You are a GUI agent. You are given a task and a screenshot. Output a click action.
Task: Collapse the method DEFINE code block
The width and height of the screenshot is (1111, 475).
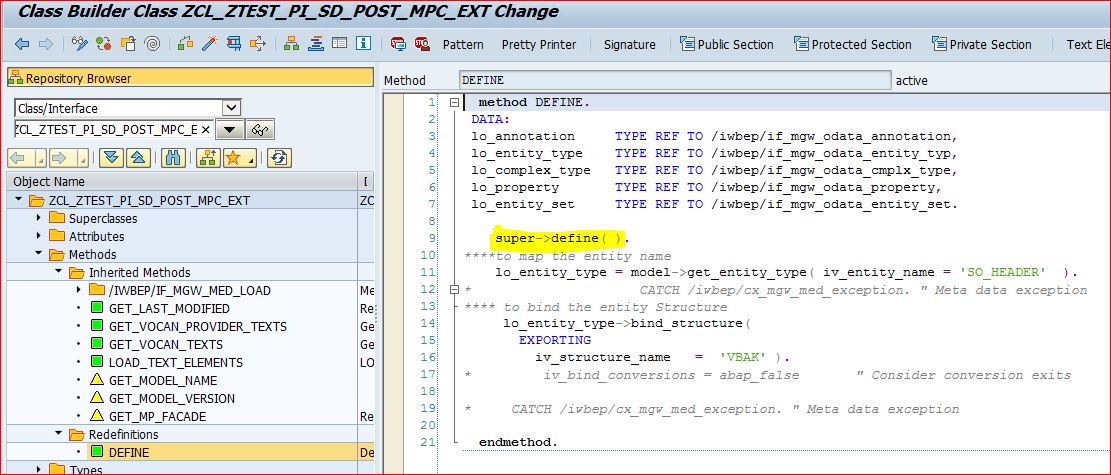point(454,103)
